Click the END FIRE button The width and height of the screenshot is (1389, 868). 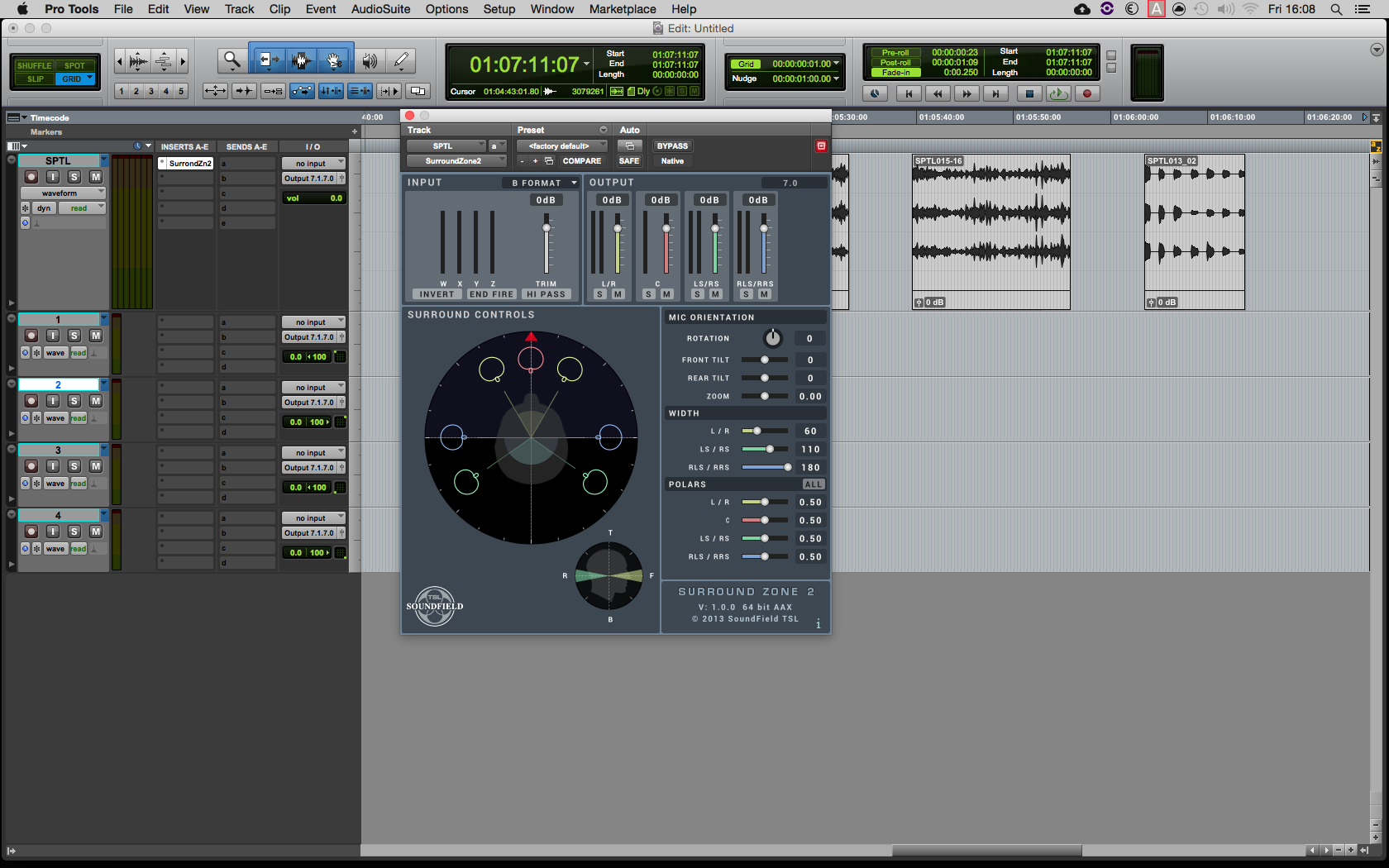[491, 294]
